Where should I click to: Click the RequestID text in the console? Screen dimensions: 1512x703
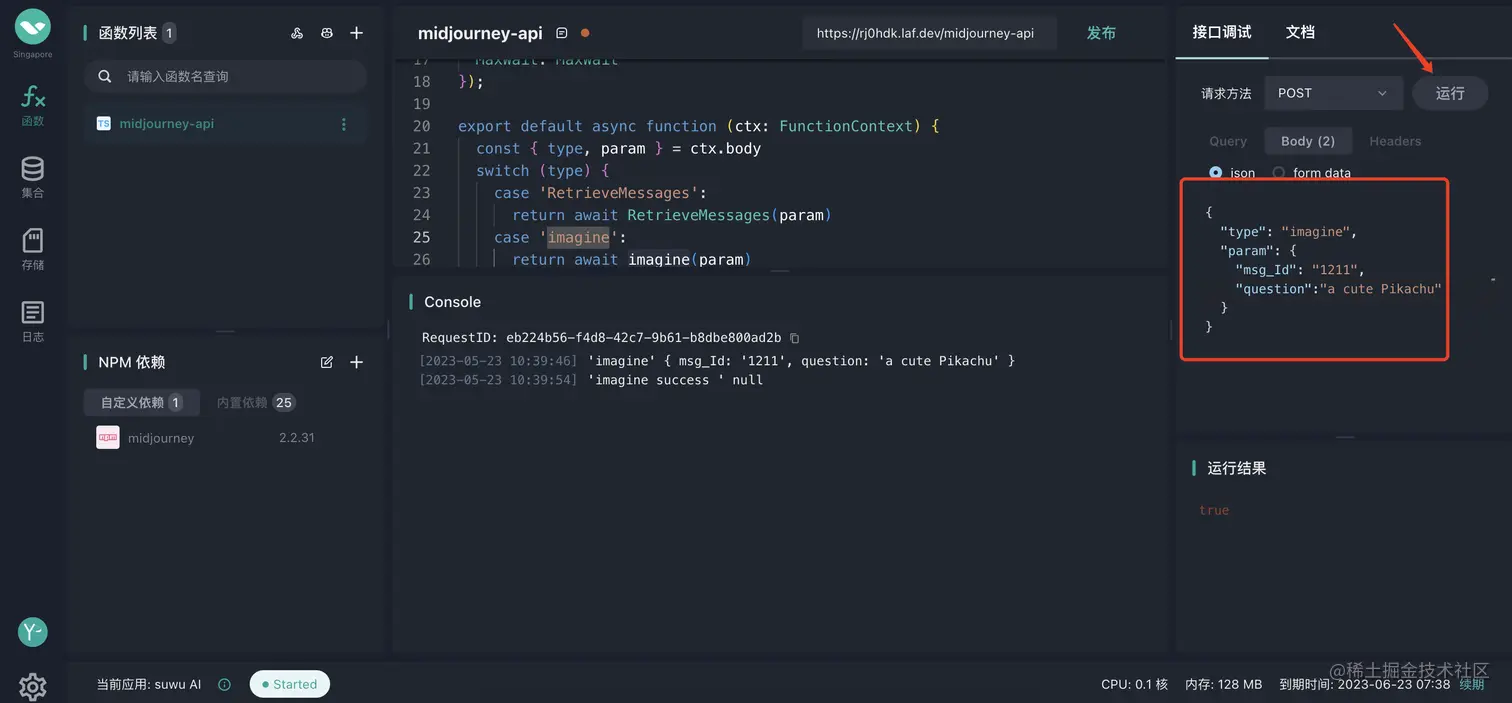coord(602,338)
